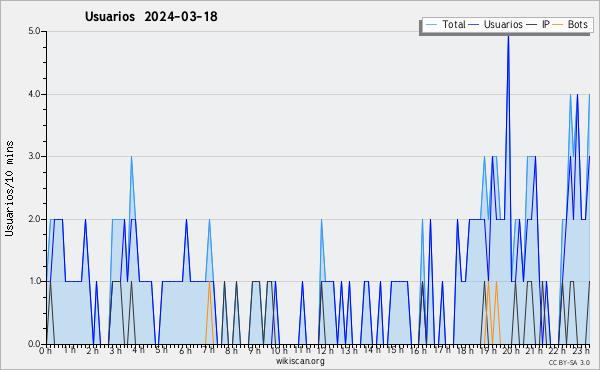
Task: Click the '10 h' x-axis label
Action: 279,350
